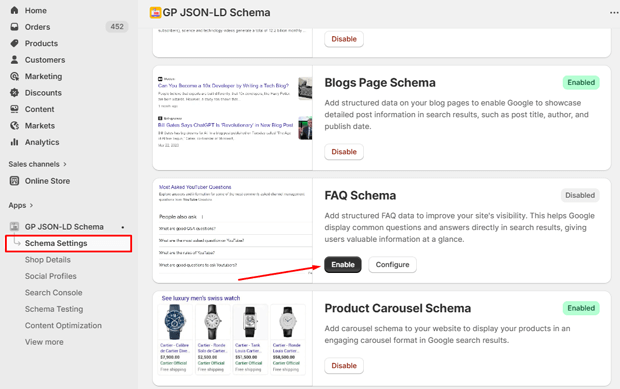Click Enabled badge on Blogs Page Schema
Viewport: 620px width, 389px height.
(x=581, y=83)
